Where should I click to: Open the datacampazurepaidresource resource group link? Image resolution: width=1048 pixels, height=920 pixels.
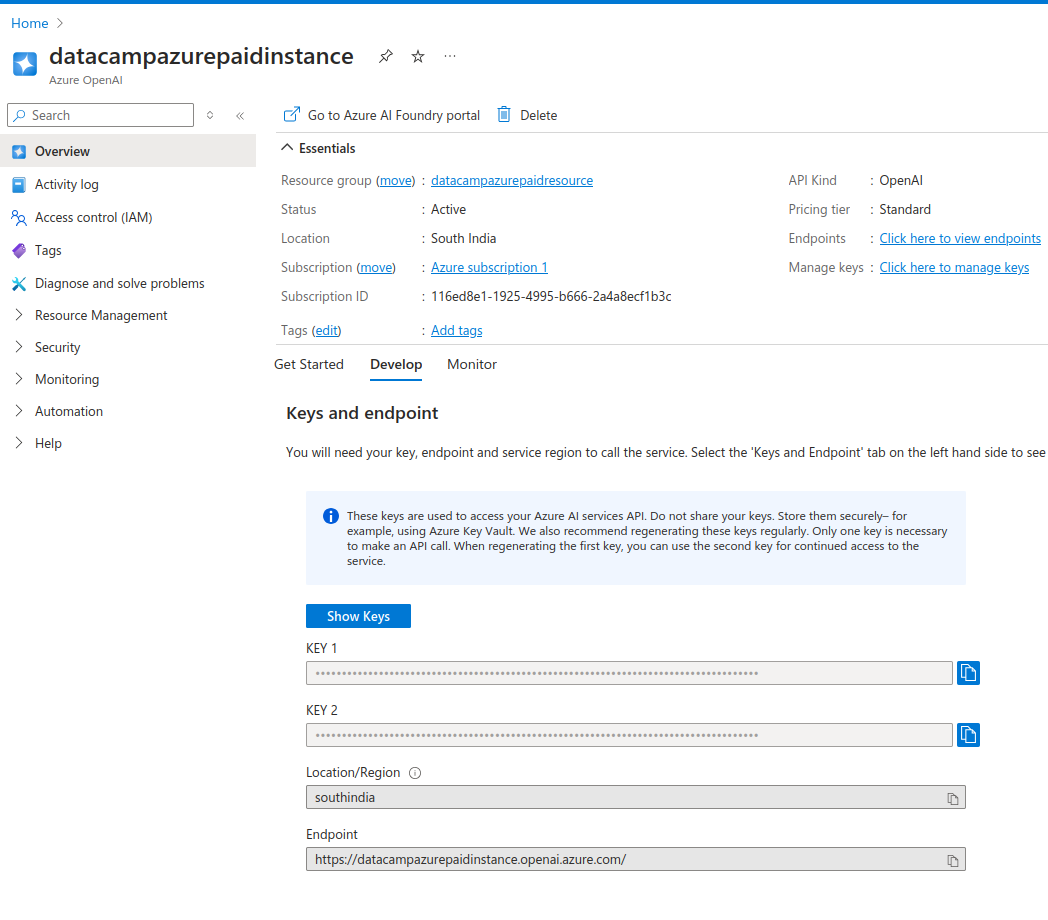pyautogui.click(x=512, y=181)
